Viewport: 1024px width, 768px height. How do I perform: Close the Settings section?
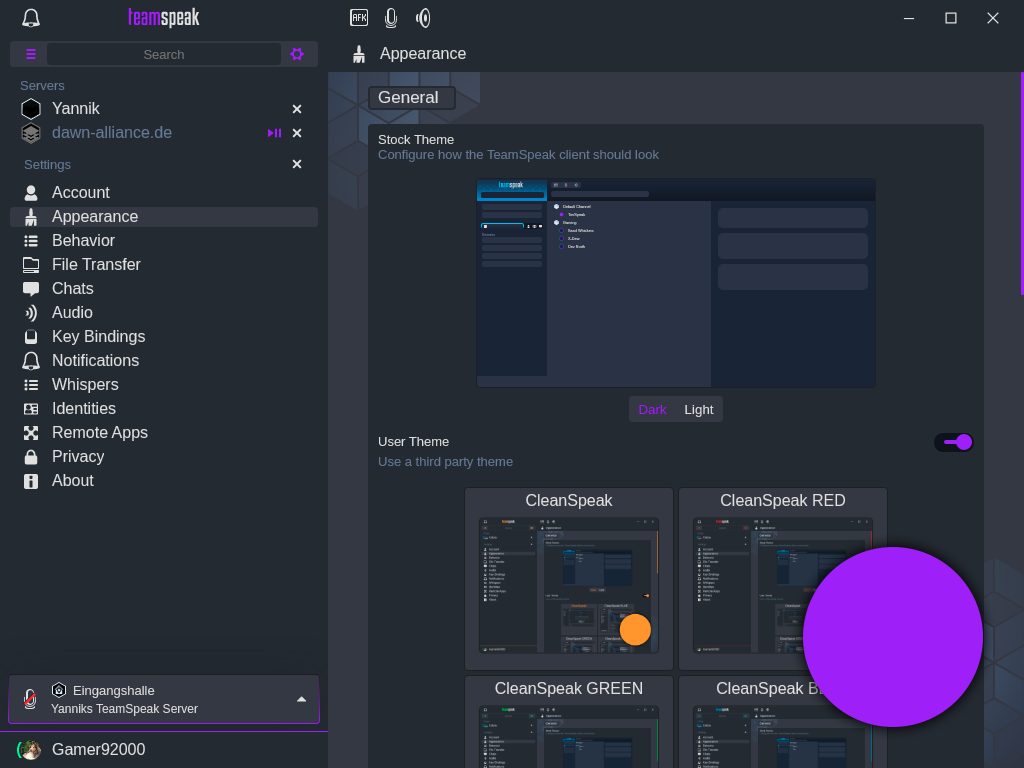point(297,164)
